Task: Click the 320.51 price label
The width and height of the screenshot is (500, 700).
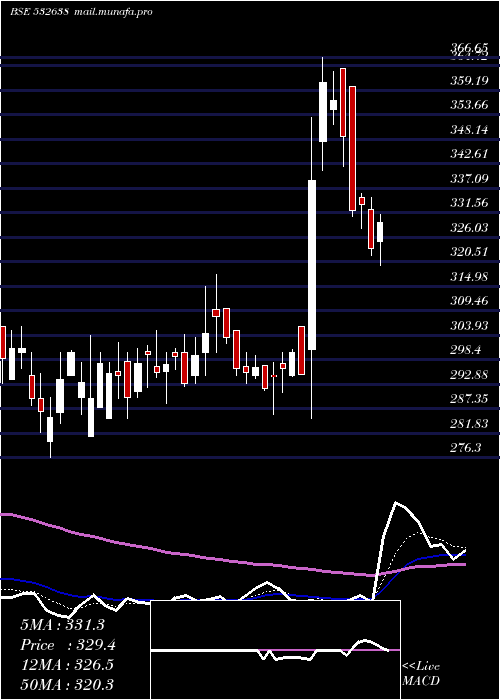Action: (469, 252)
